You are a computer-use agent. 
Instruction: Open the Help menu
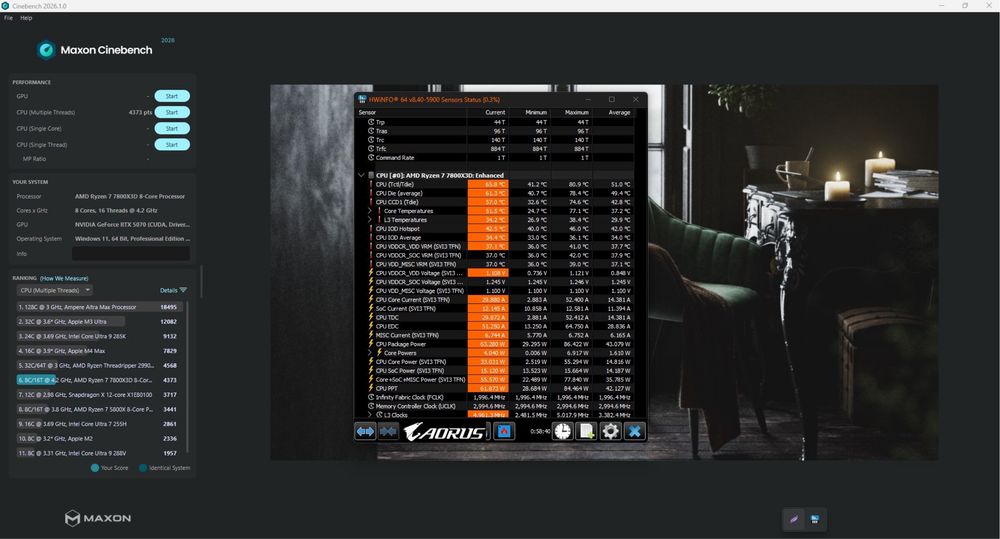[x=26, y=18]
